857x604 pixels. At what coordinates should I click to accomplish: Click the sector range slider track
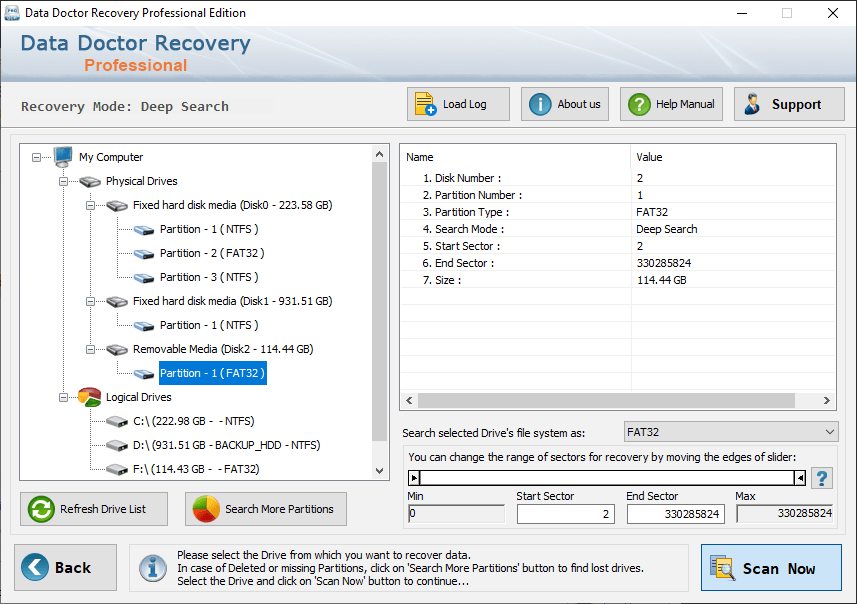[607, 478]
